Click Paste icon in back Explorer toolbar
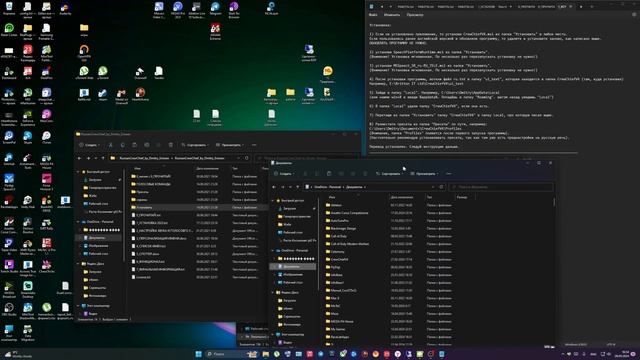Viewport: 640px width, 360px height. pyautogui.click(x=134, y=145)
